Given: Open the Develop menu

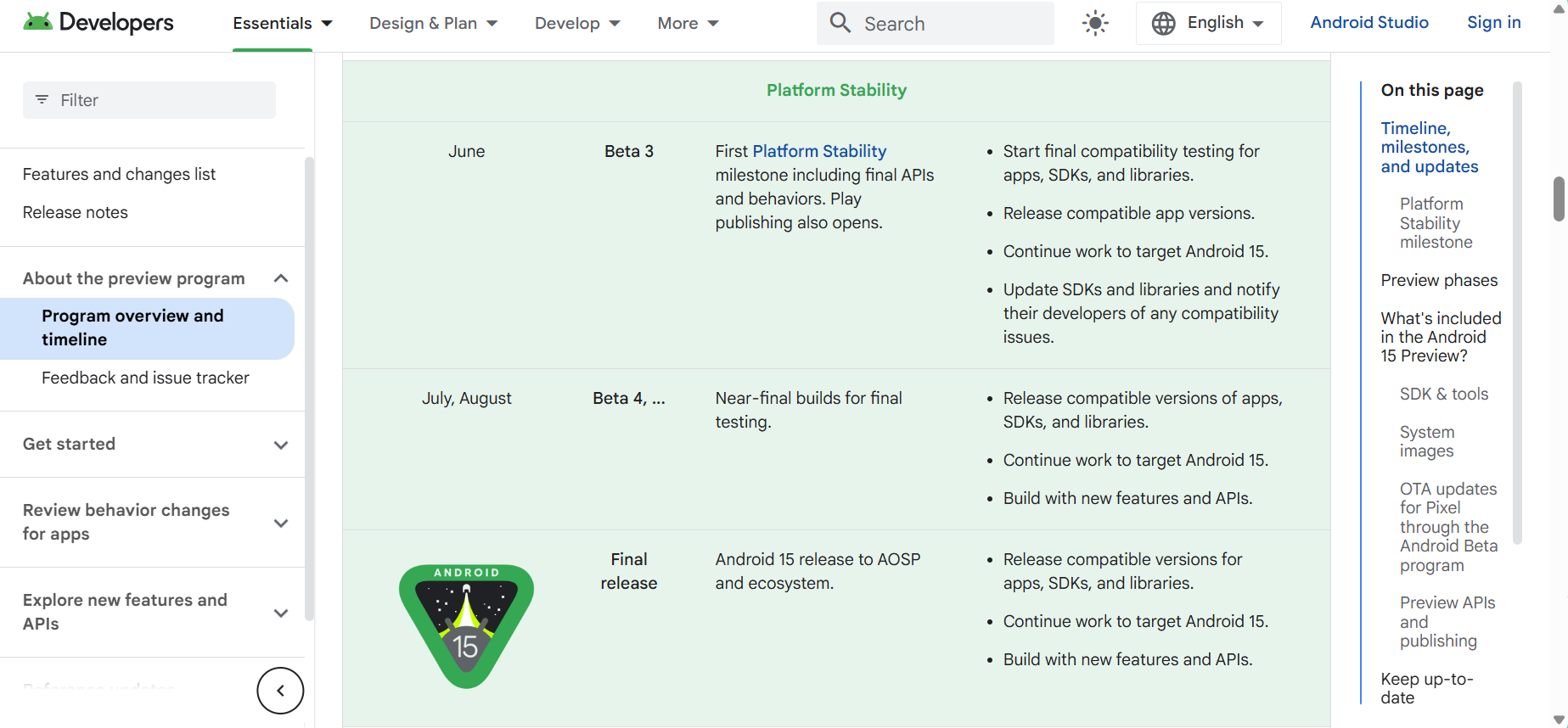Looking at the screenshot, I should (x=577, y=24).
